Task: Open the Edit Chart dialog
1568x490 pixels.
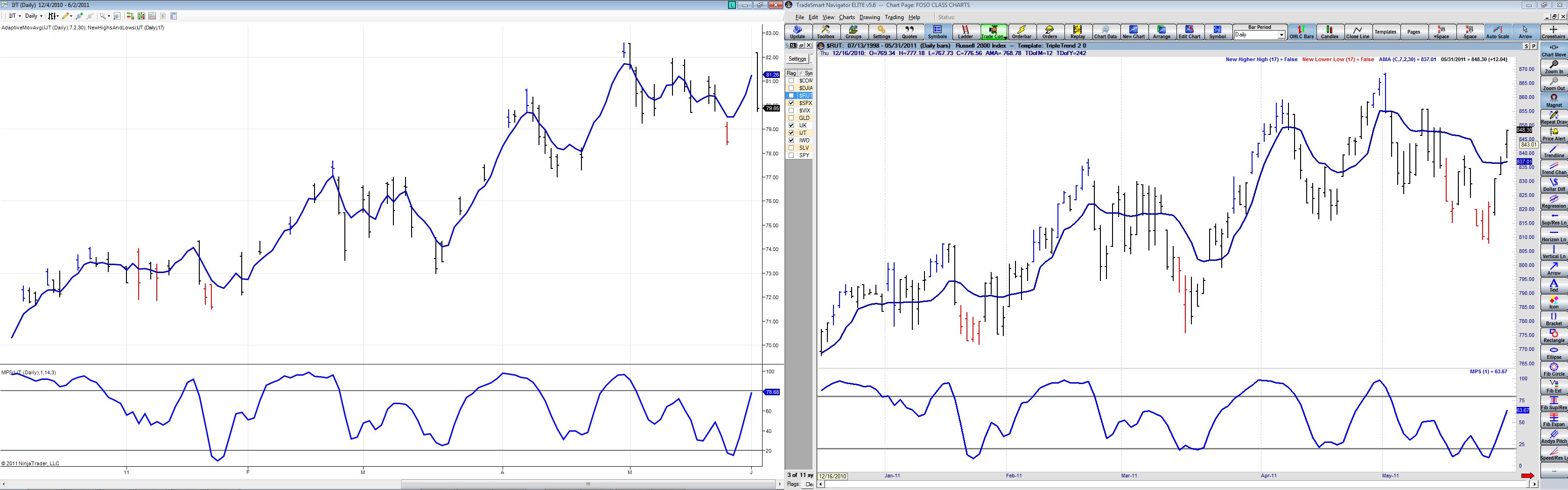Action: (x=1190, y=32)
